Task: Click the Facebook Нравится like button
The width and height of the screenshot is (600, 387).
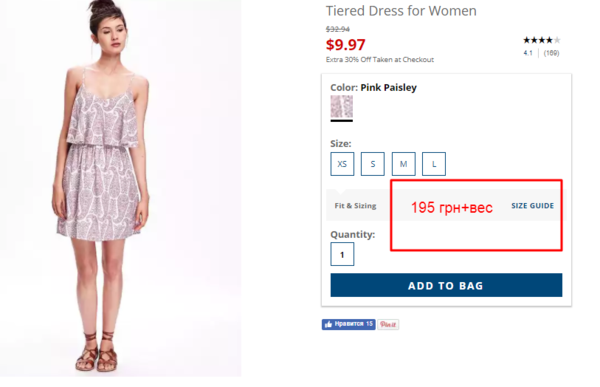Action: click(x=348, y=324)
